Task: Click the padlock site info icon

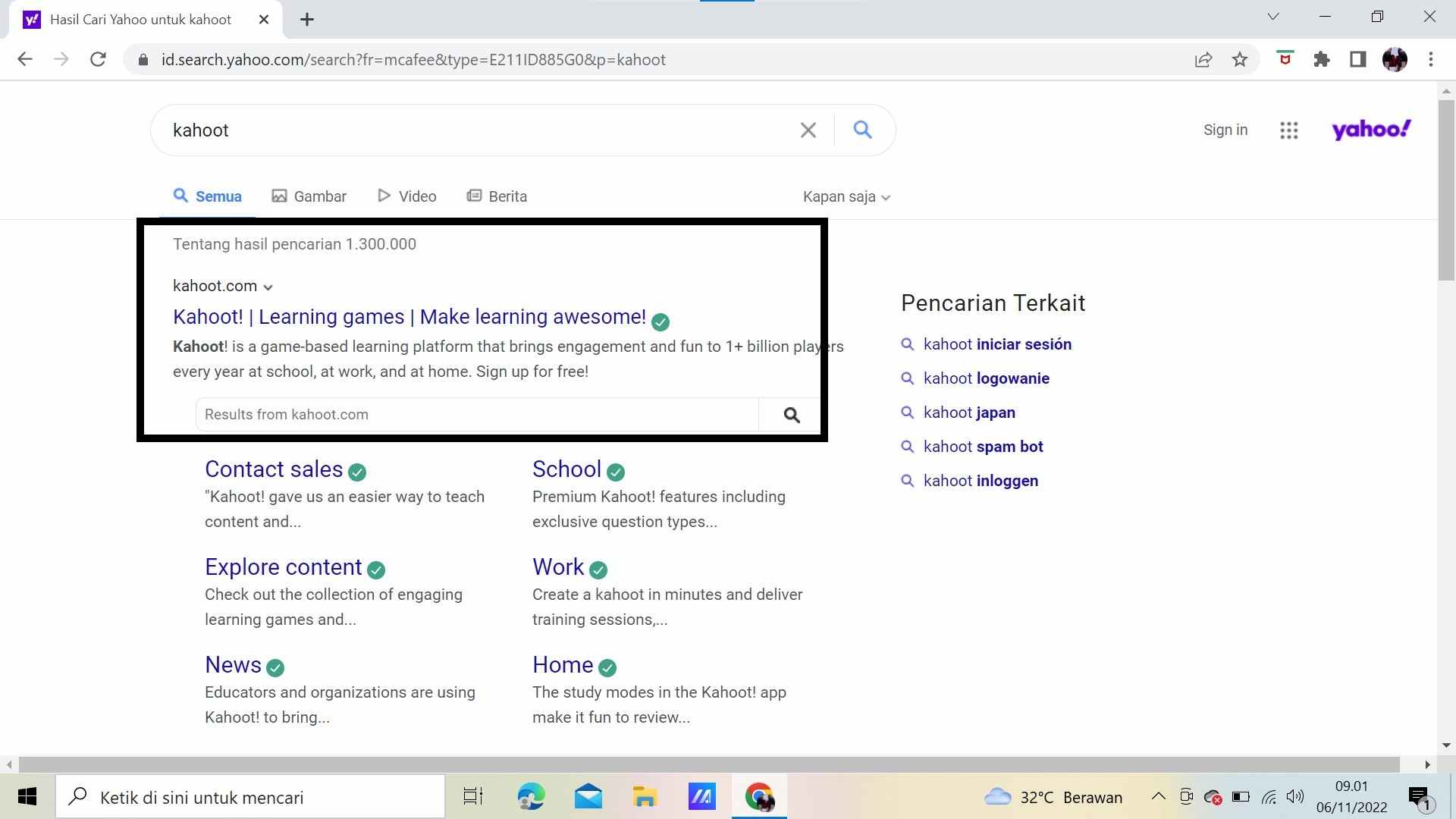Action: [143, 59]
